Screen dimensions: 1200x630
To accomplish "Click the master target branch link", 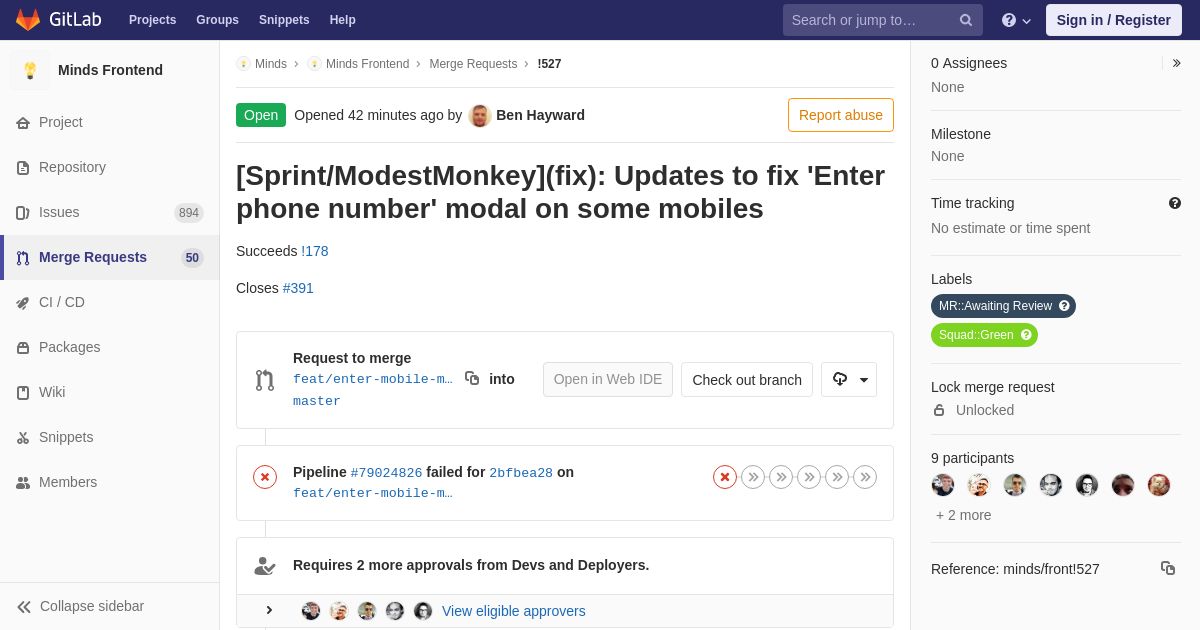I will click(x=317, y=401).
